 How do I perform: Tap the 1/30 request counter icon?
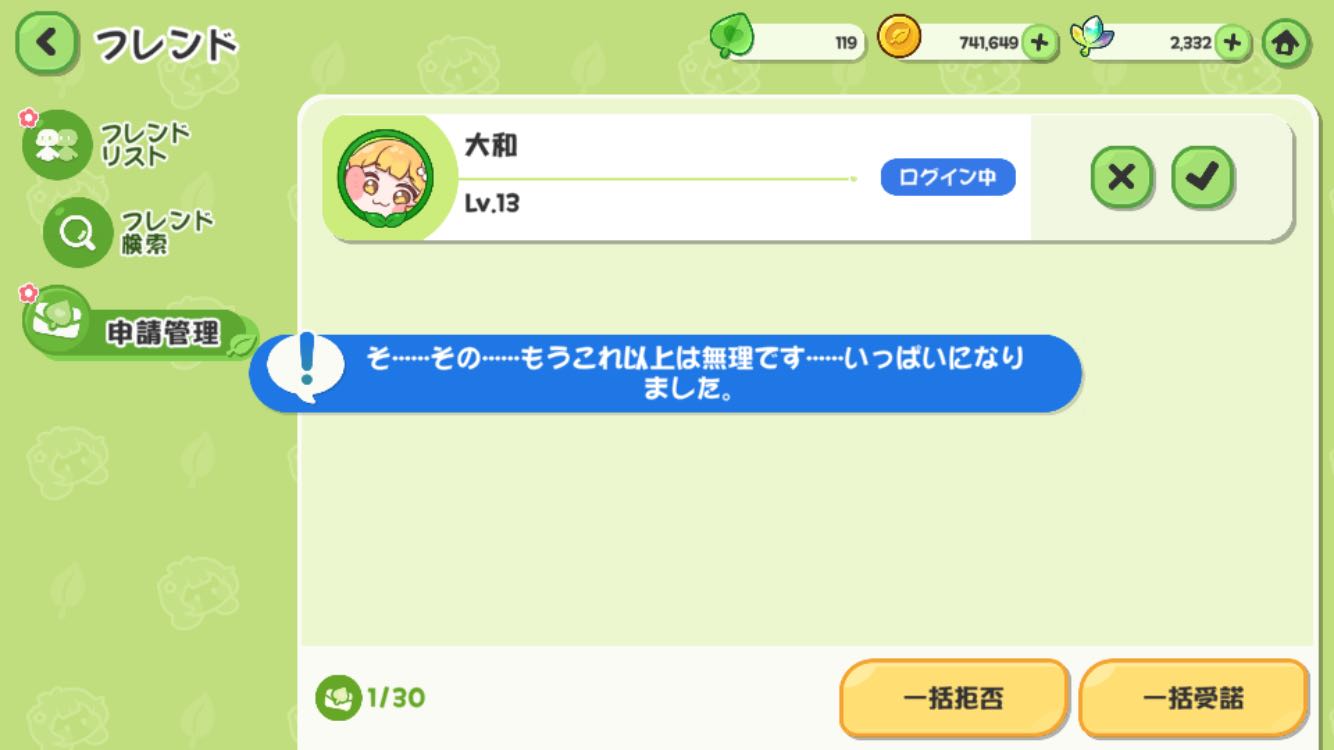pos(338,698)
